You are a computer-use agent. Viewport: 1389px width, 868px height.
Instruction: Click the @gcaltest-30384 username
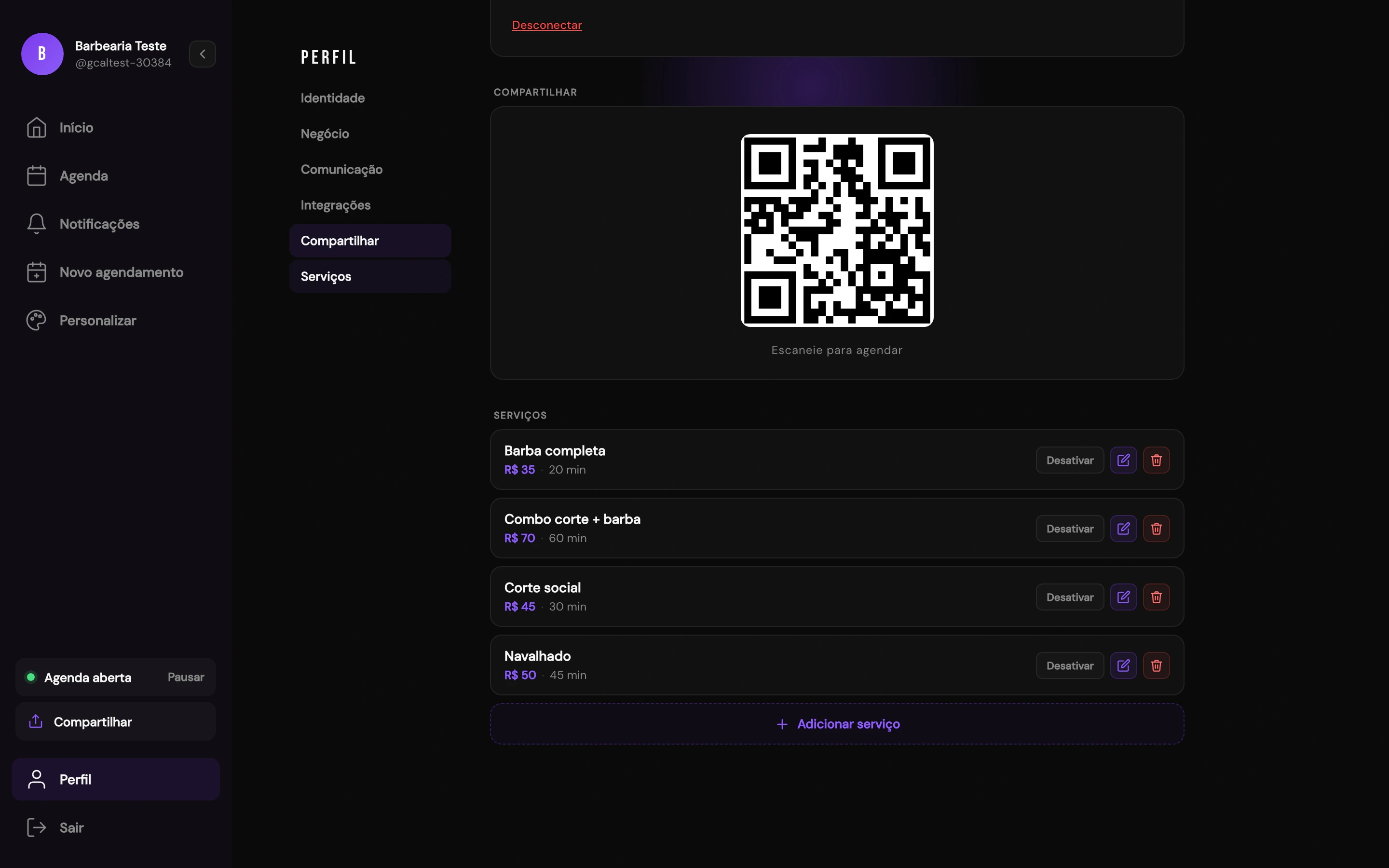point(123,63)
